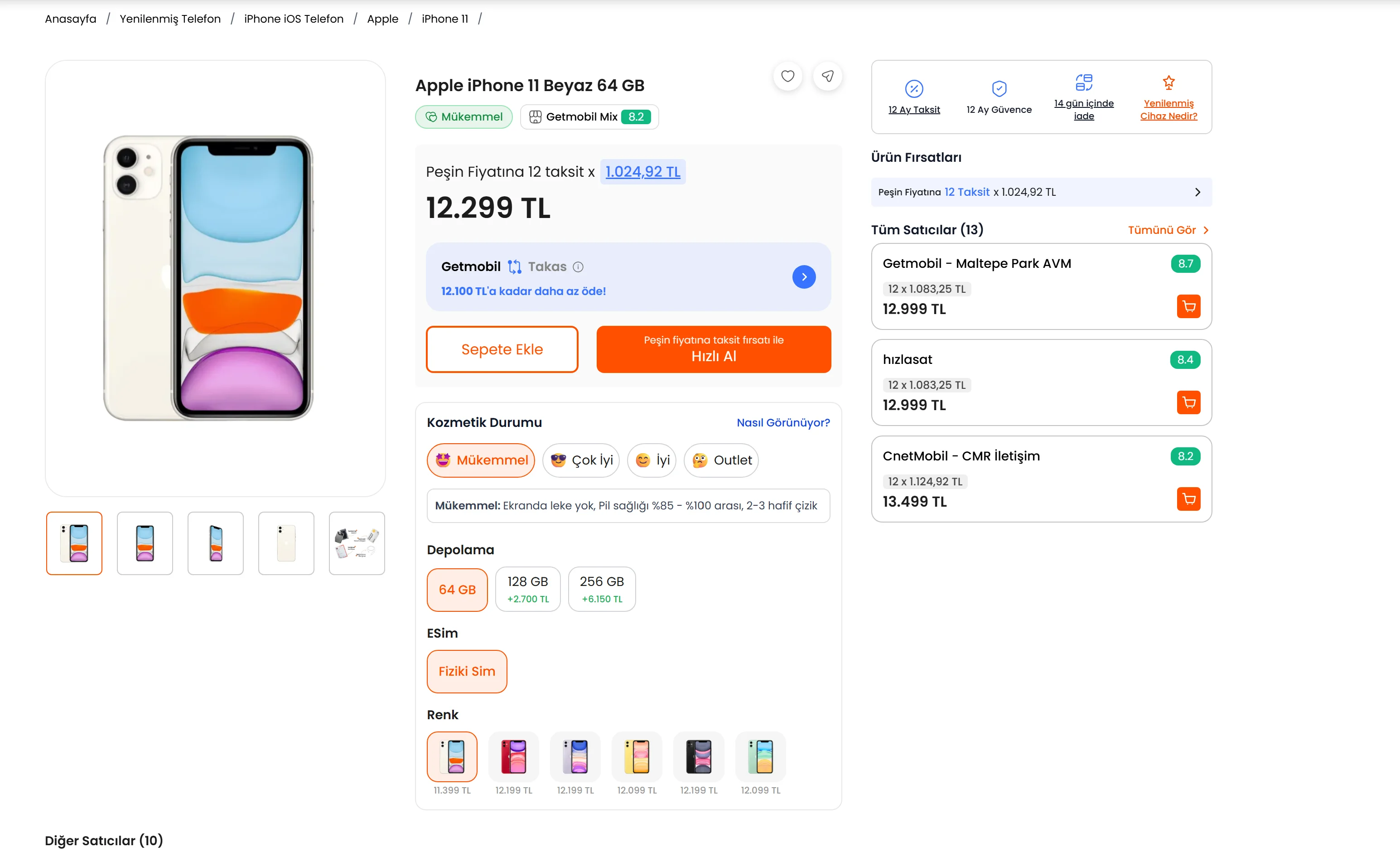Click 12.100 TL'a kadar daha az öde text
Screen dimensions: 1400x852
coord(523,291)
